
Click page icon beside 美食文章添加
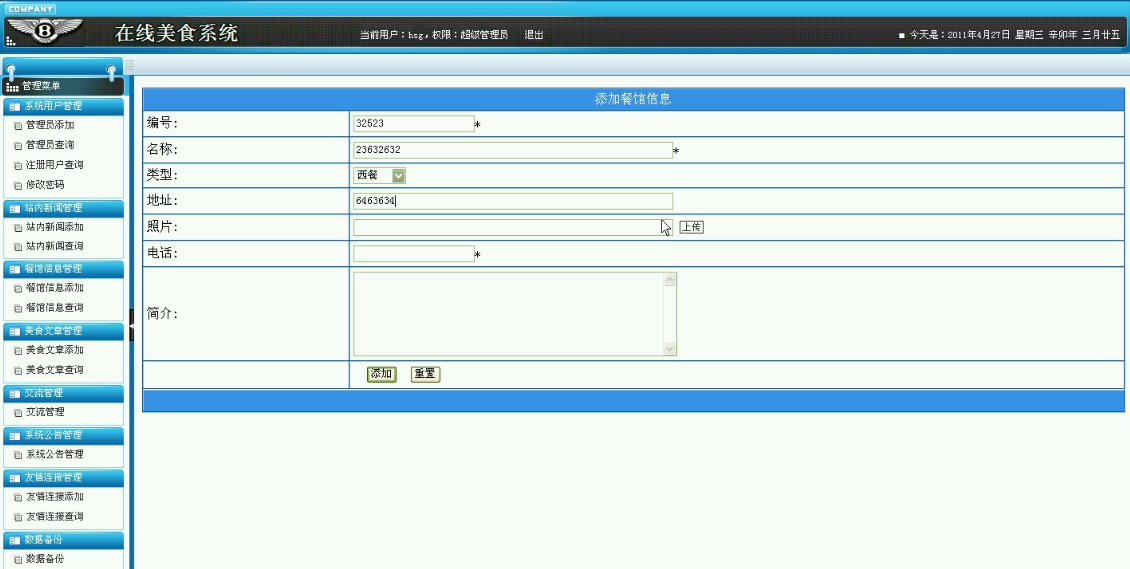pyautogui.click(x=18, y=351)
